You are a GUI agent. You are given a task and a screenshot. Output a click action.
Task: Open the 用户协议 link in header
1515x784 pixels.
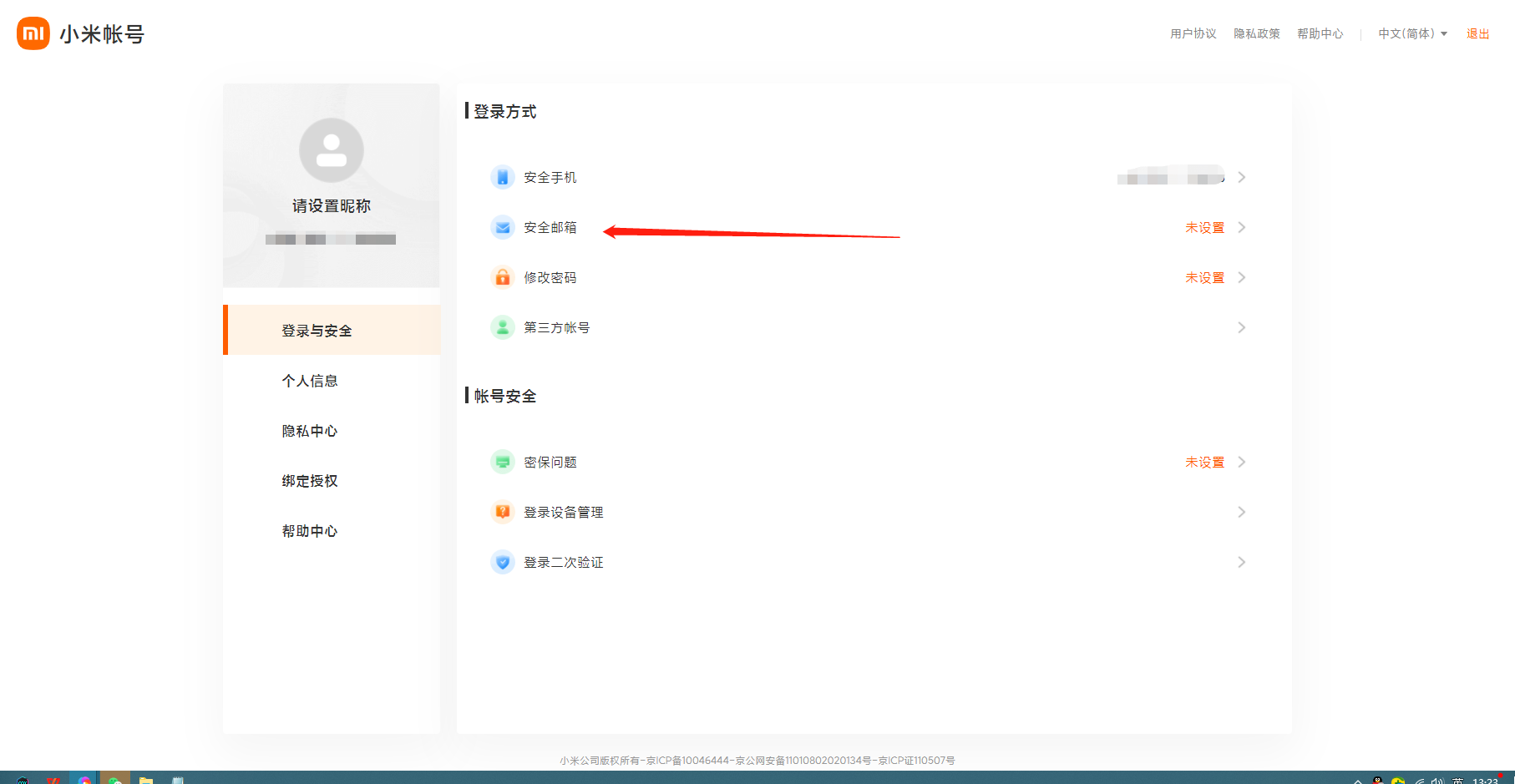1193,33
